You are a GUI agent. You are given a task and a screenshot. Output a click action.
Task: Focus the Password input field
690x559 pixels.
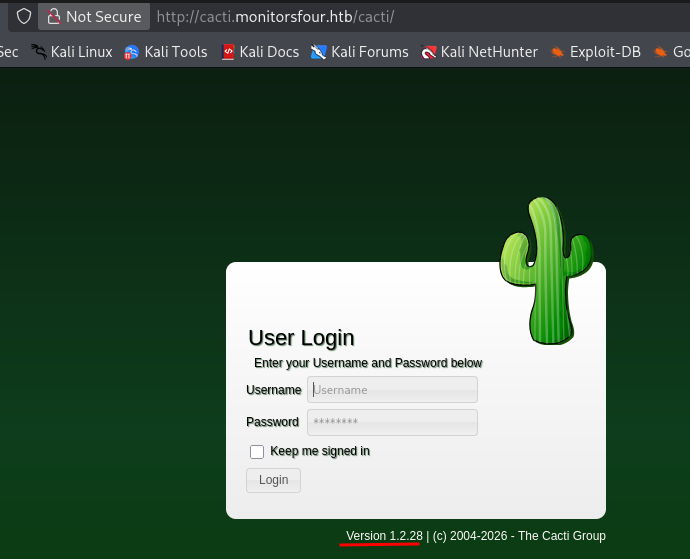(392, 422)
